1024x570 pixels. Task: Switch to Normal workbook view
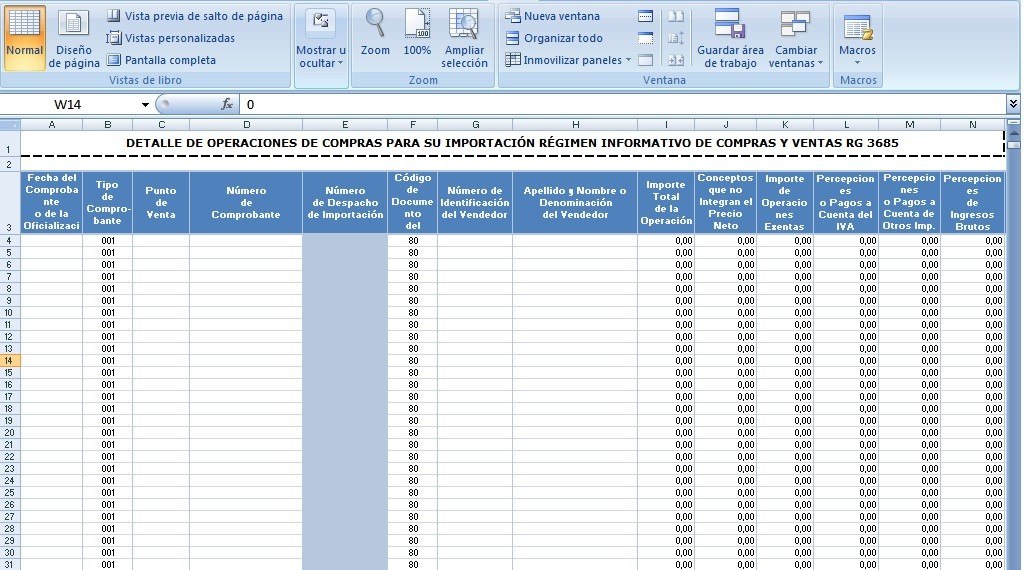(x=24, y=38)
